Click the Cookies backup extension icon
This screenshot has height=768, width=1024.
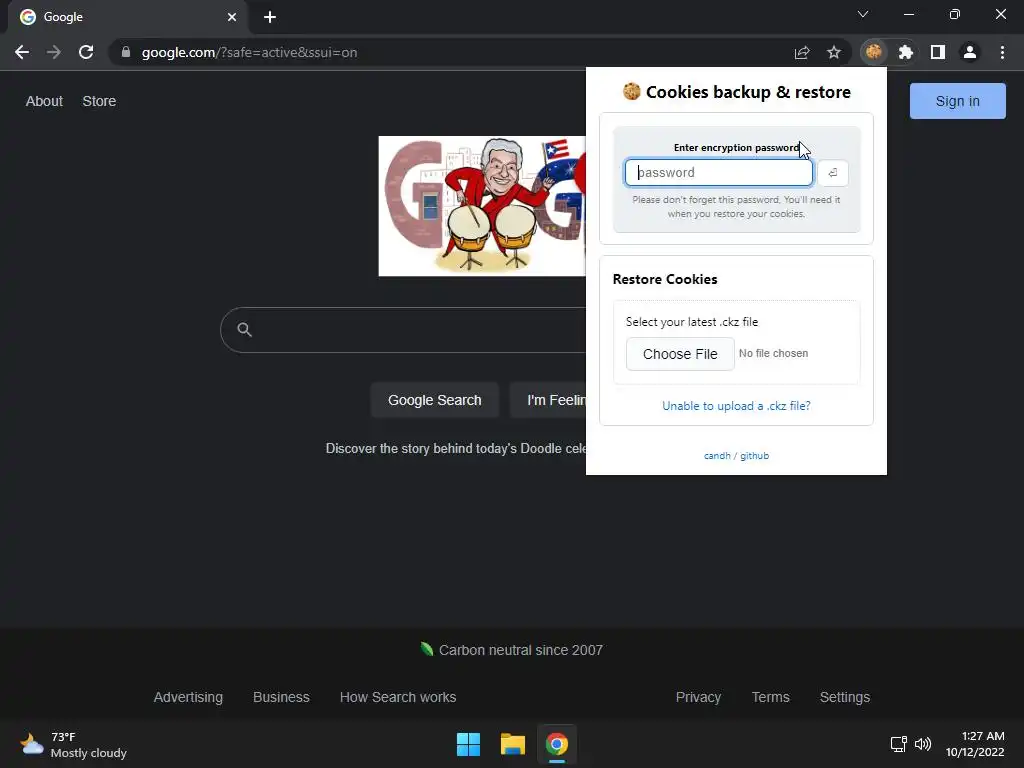[874, 52]
